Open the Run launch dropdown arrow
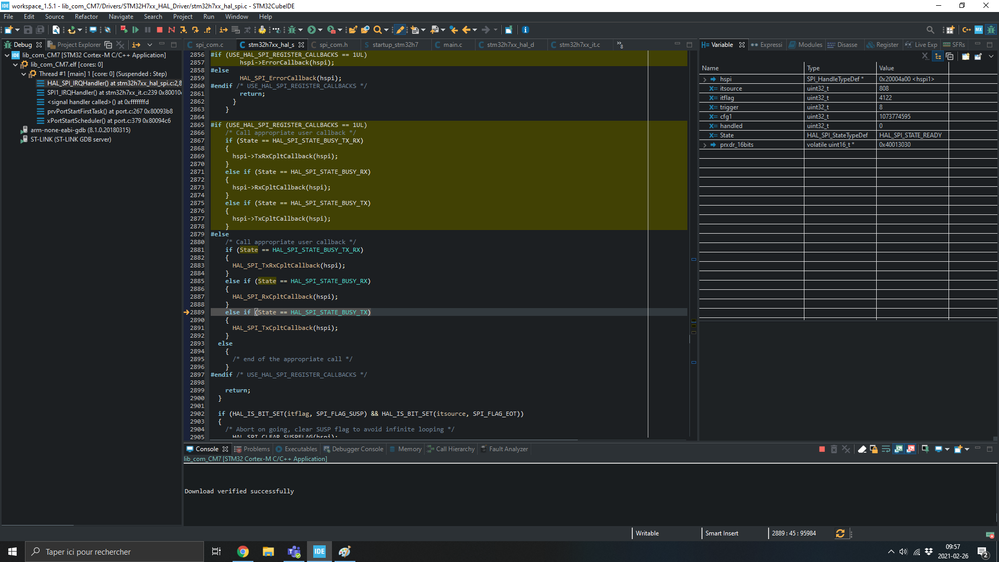The width and height of the screenshot is (999, 562). [320, 30]
